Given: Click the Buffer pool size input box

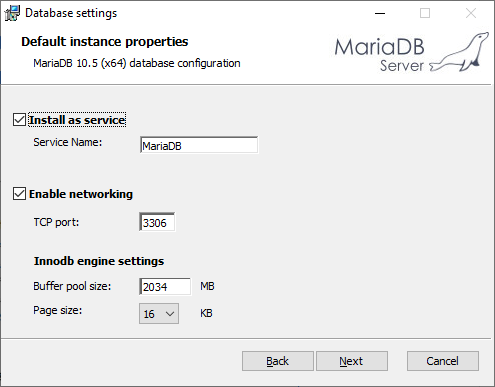Looking at the screenshot, I should [165, 286].
